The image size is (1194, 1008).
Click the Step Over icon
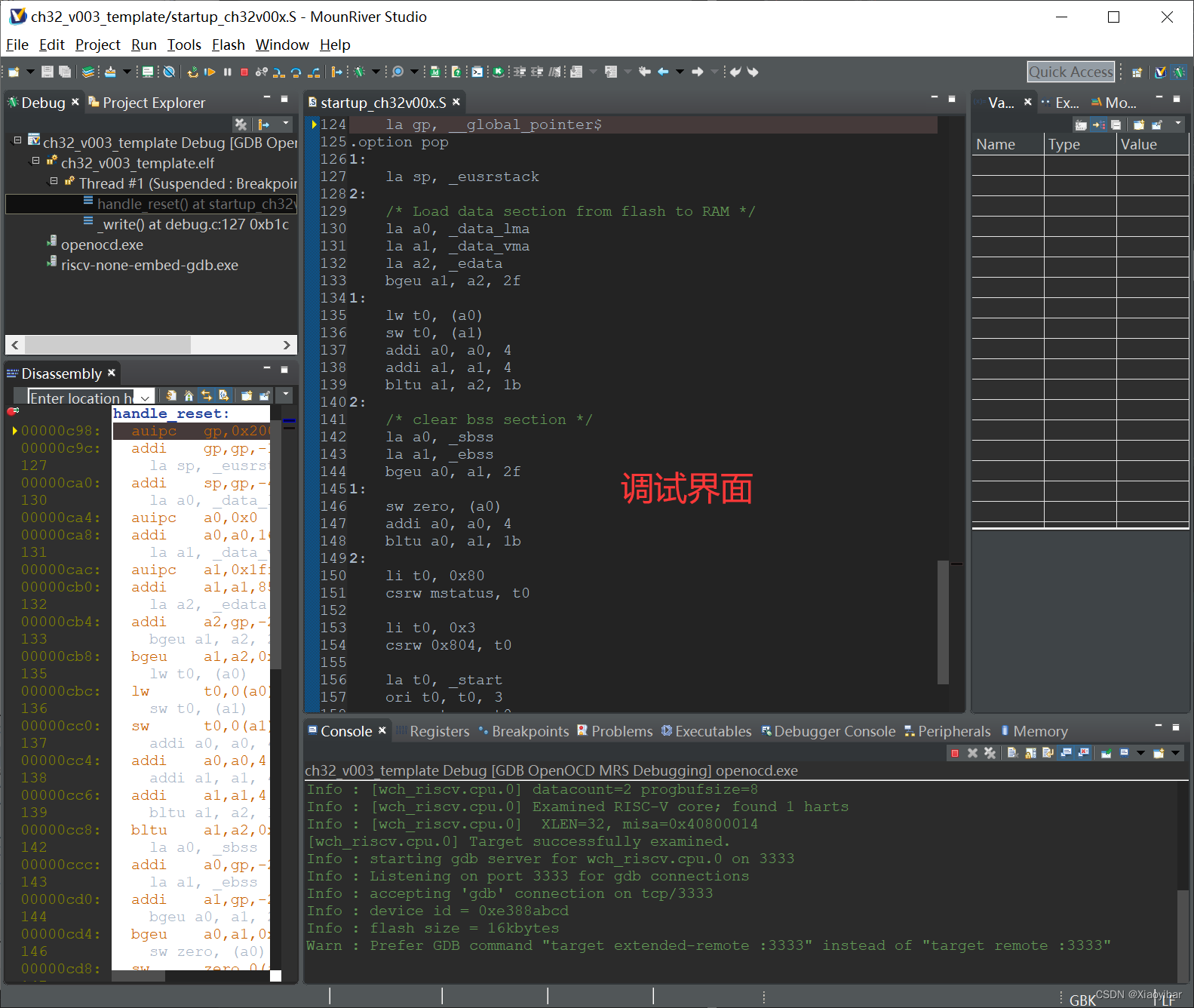coord(296,72)
